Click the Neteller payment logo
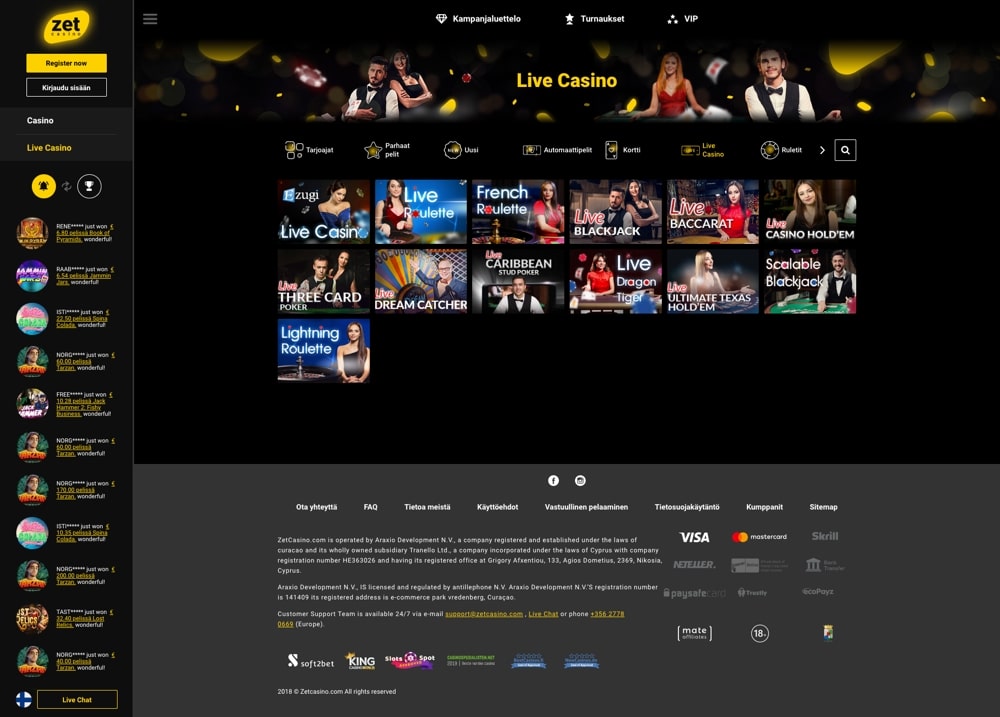 click(x=695, y=565)
